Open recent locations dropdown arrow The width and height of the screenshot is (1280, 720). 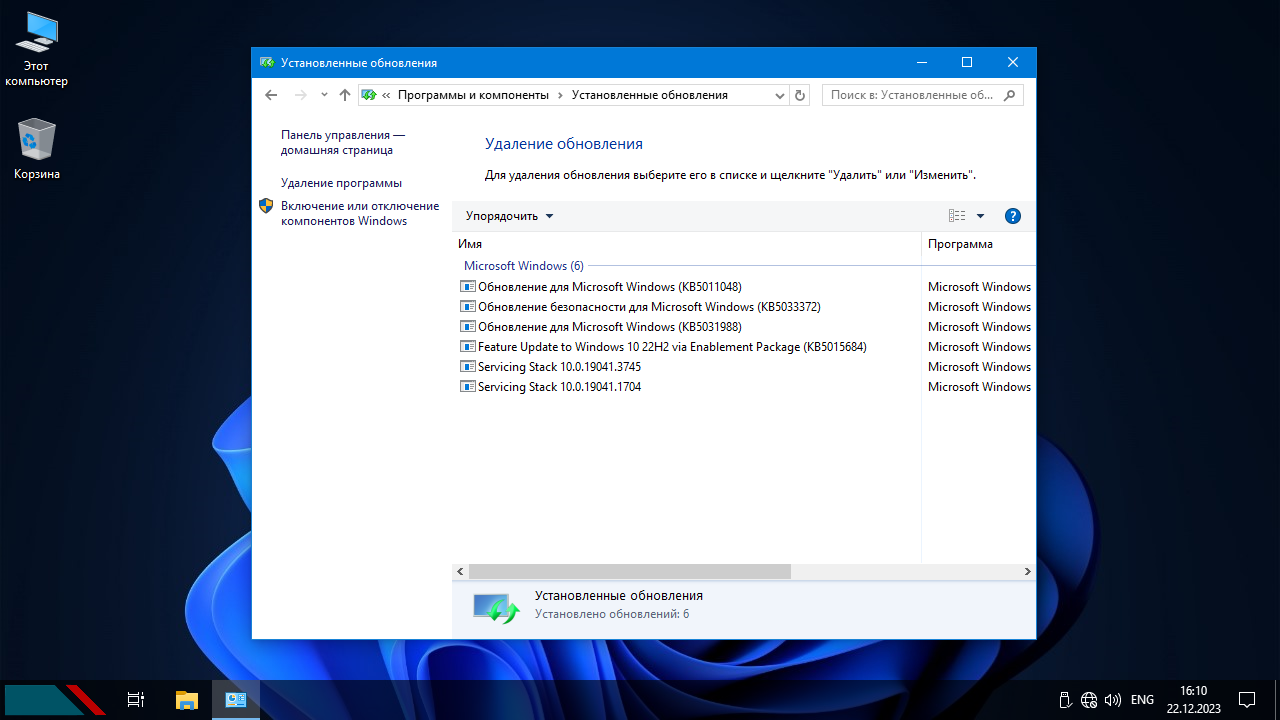coord(324,95)
